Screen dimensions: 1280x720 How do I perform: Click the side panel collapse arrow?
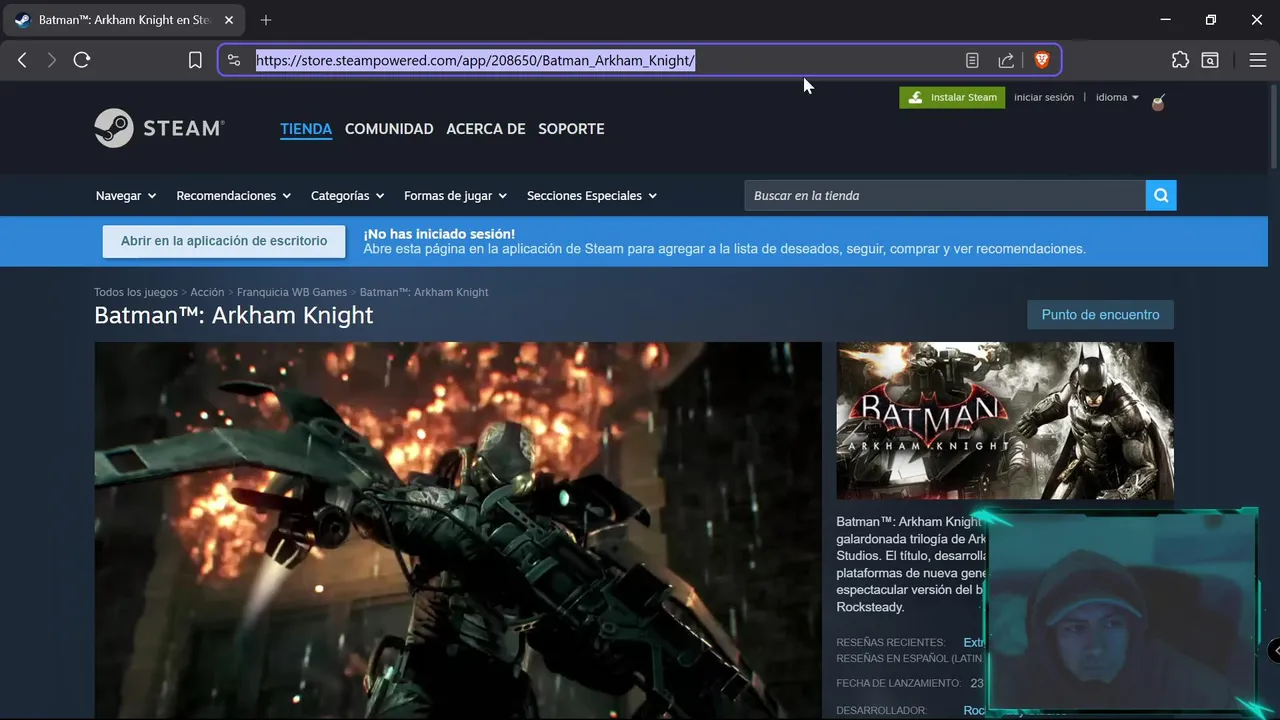tap(1274, 651)
